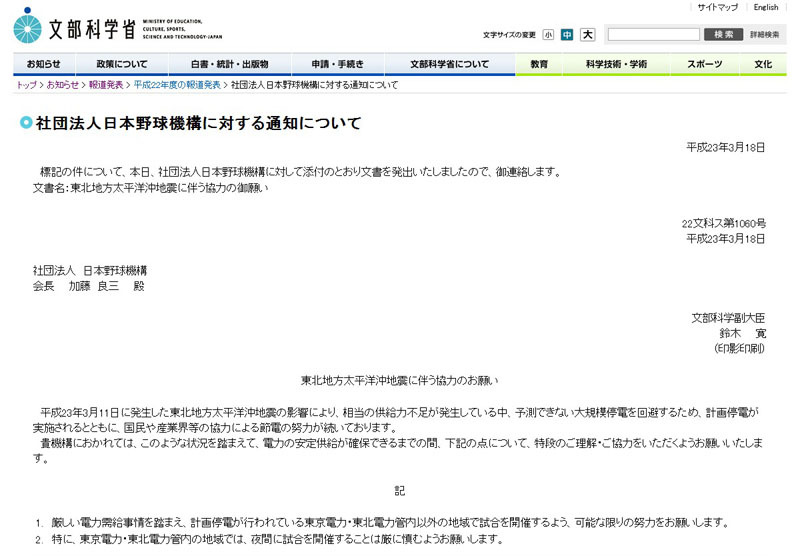Go to お知らせ in breadcrumb
Screen dimensions: 800x556
(x=63, y=85)
